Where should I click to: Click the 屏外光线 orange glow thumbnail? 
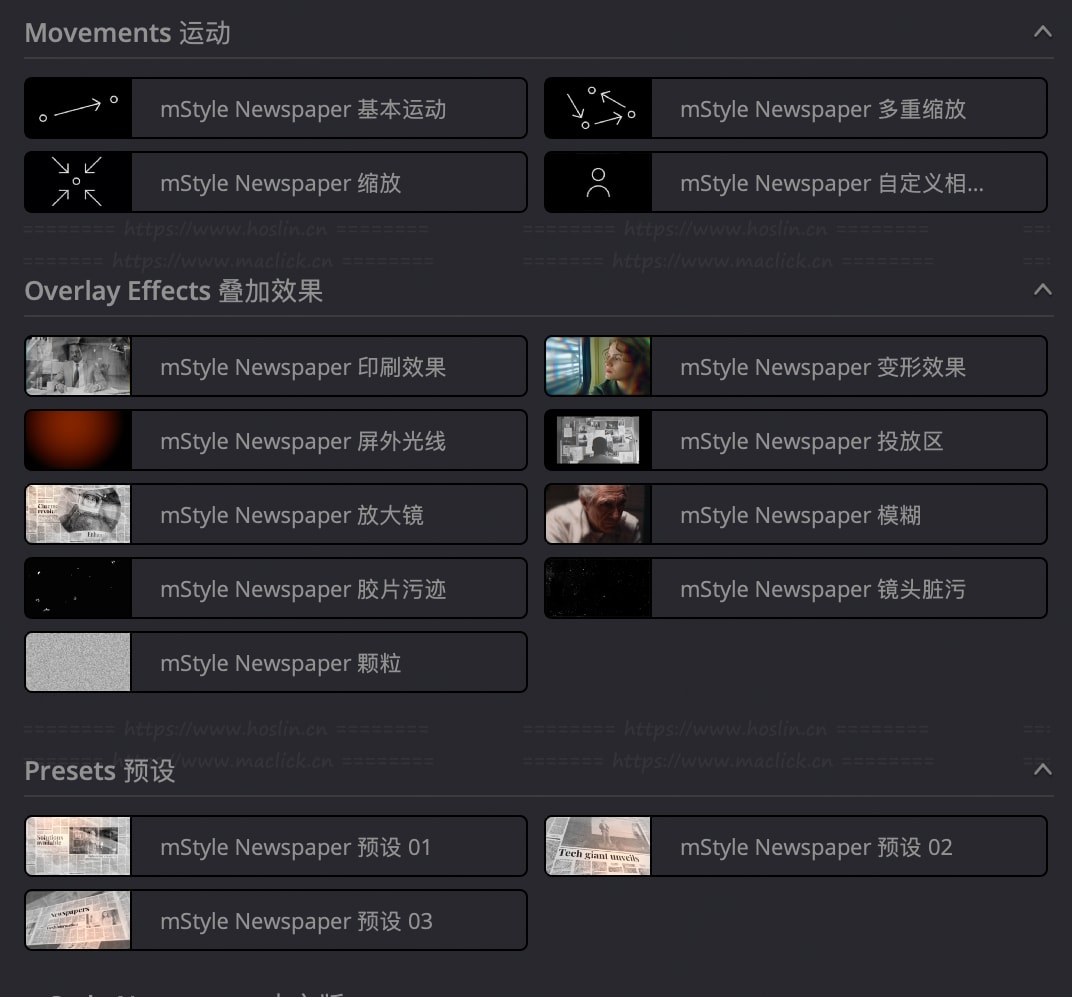point(78,440)
